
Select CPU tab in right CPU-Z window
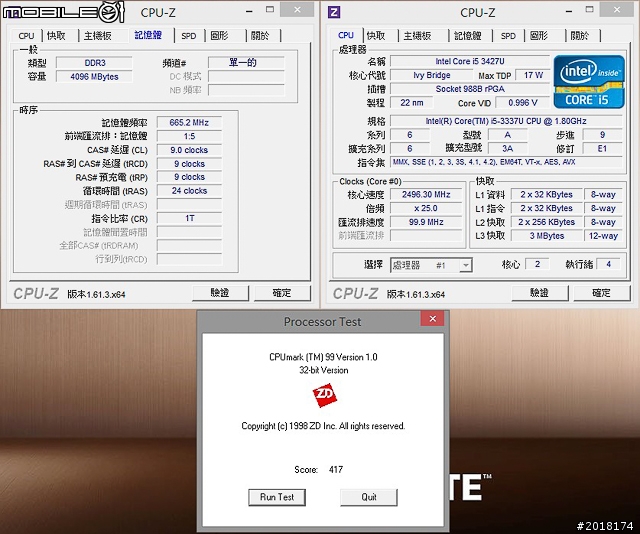tap(346, 35)
